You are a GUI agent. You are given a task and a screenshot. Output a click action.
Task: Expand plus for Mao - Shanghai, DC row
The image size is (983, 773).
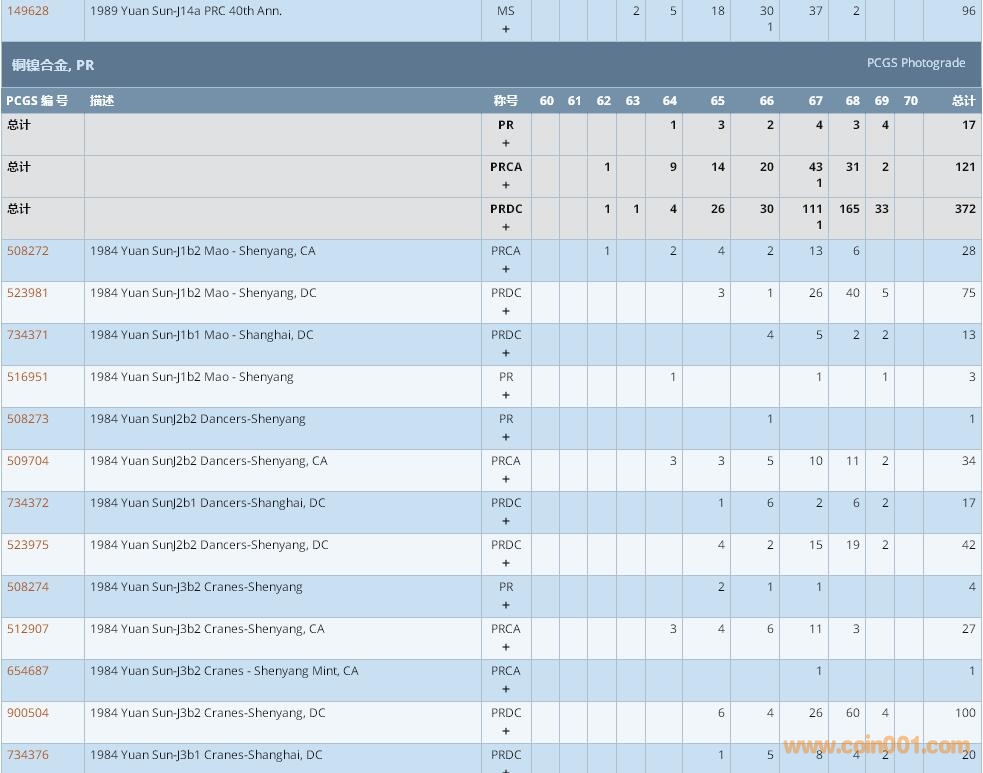505,353
